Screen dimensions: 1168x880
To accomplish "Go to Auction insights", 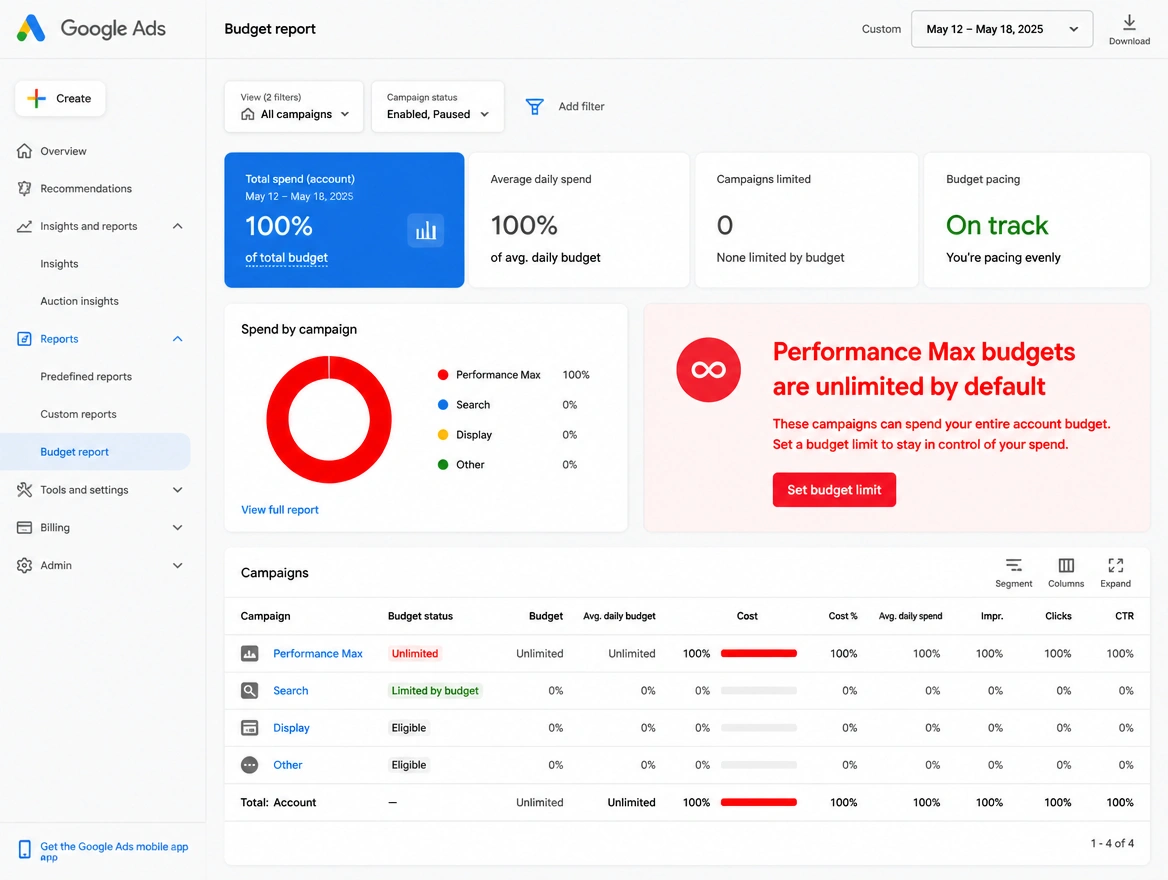I will pyautogui.click(x=79, y=301).
